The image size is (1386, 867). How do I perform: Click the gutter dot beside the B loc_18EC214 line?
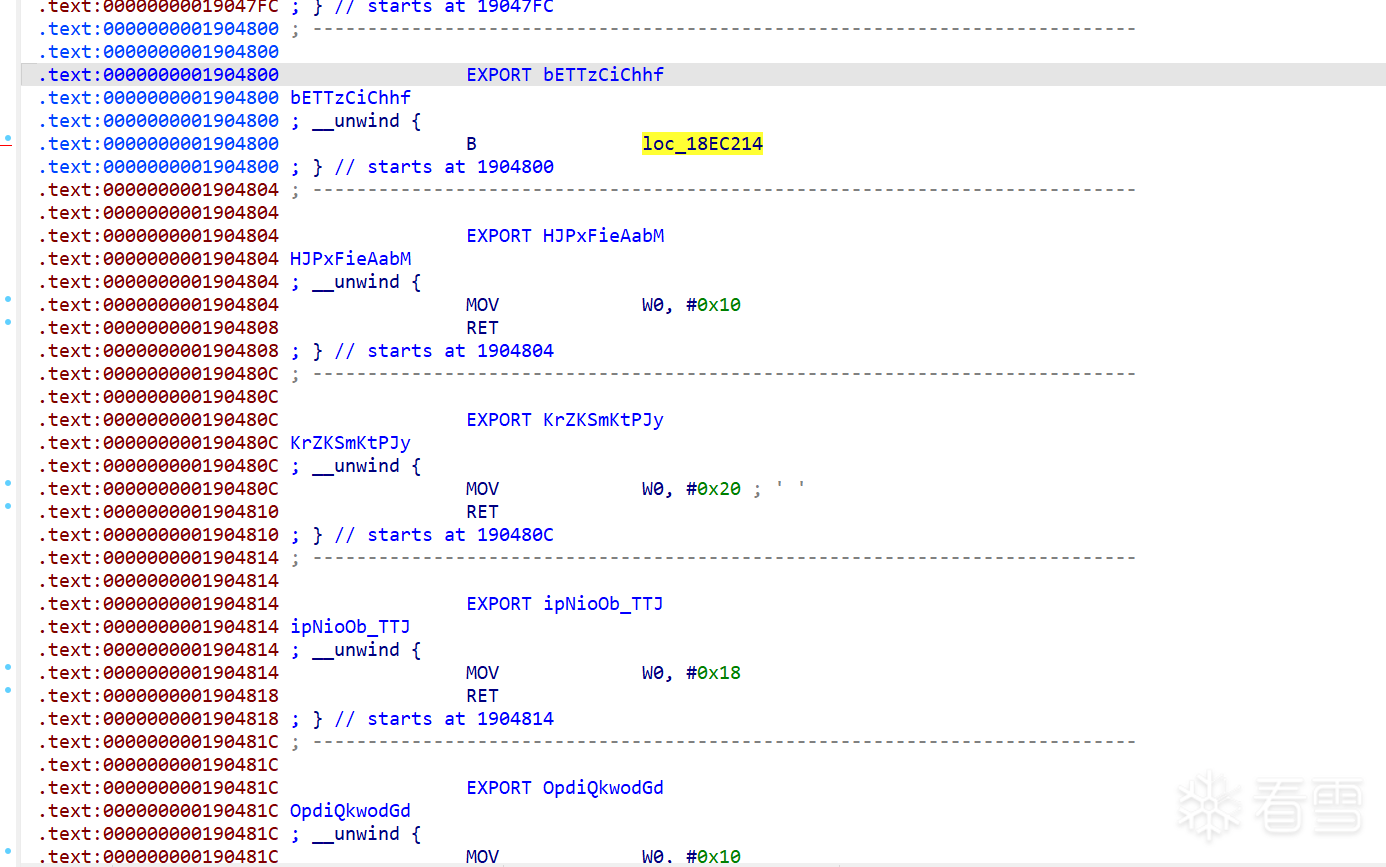8,138
